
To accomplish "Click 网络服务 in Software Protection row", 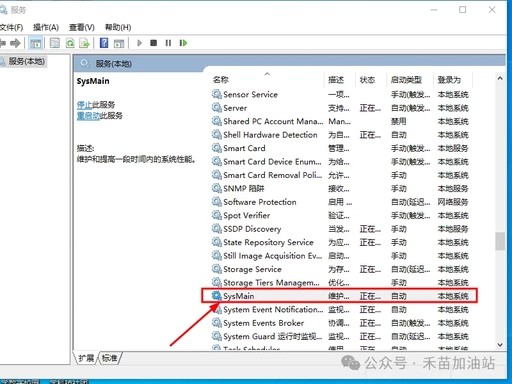I will coord(453,202).
